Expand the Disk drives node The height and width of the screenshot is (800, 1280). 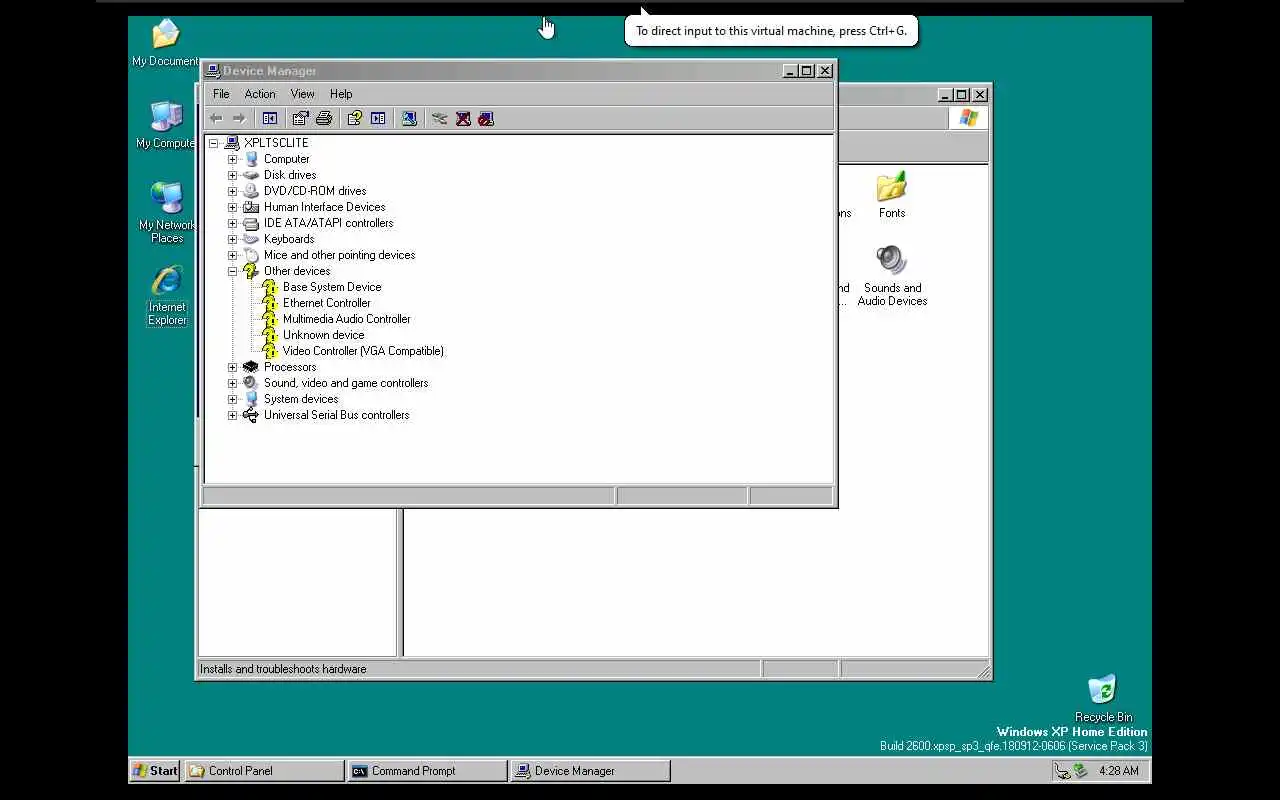(232, 175)
